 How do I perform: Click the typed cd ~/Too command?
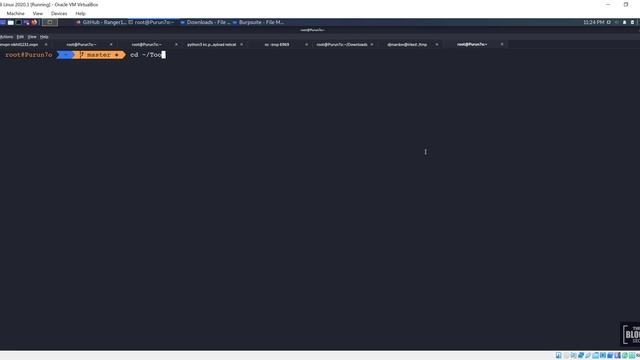pyautogui.click(x=146, y=55)
